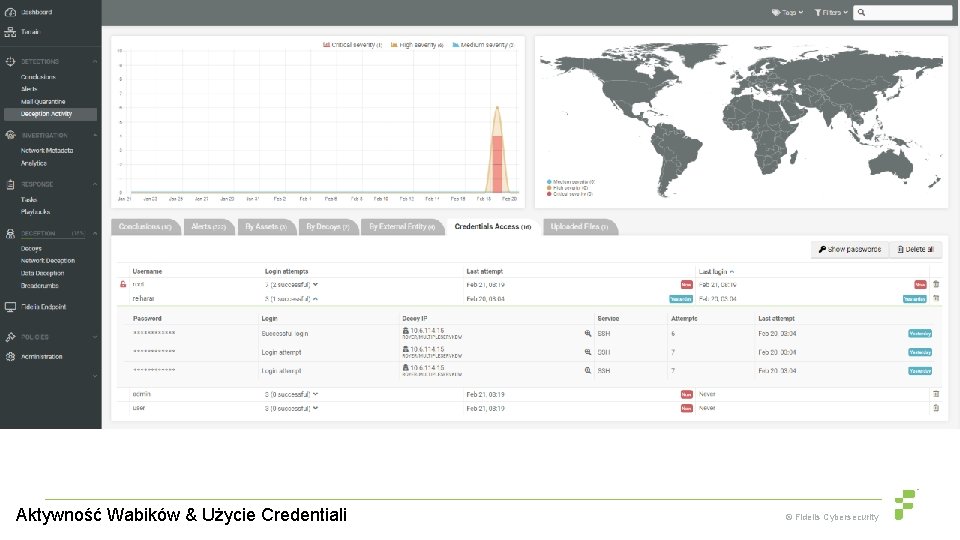The image size is (960, 540).
Task: Open Analytics in the sidebar
Action: click(x=34, y=163)
